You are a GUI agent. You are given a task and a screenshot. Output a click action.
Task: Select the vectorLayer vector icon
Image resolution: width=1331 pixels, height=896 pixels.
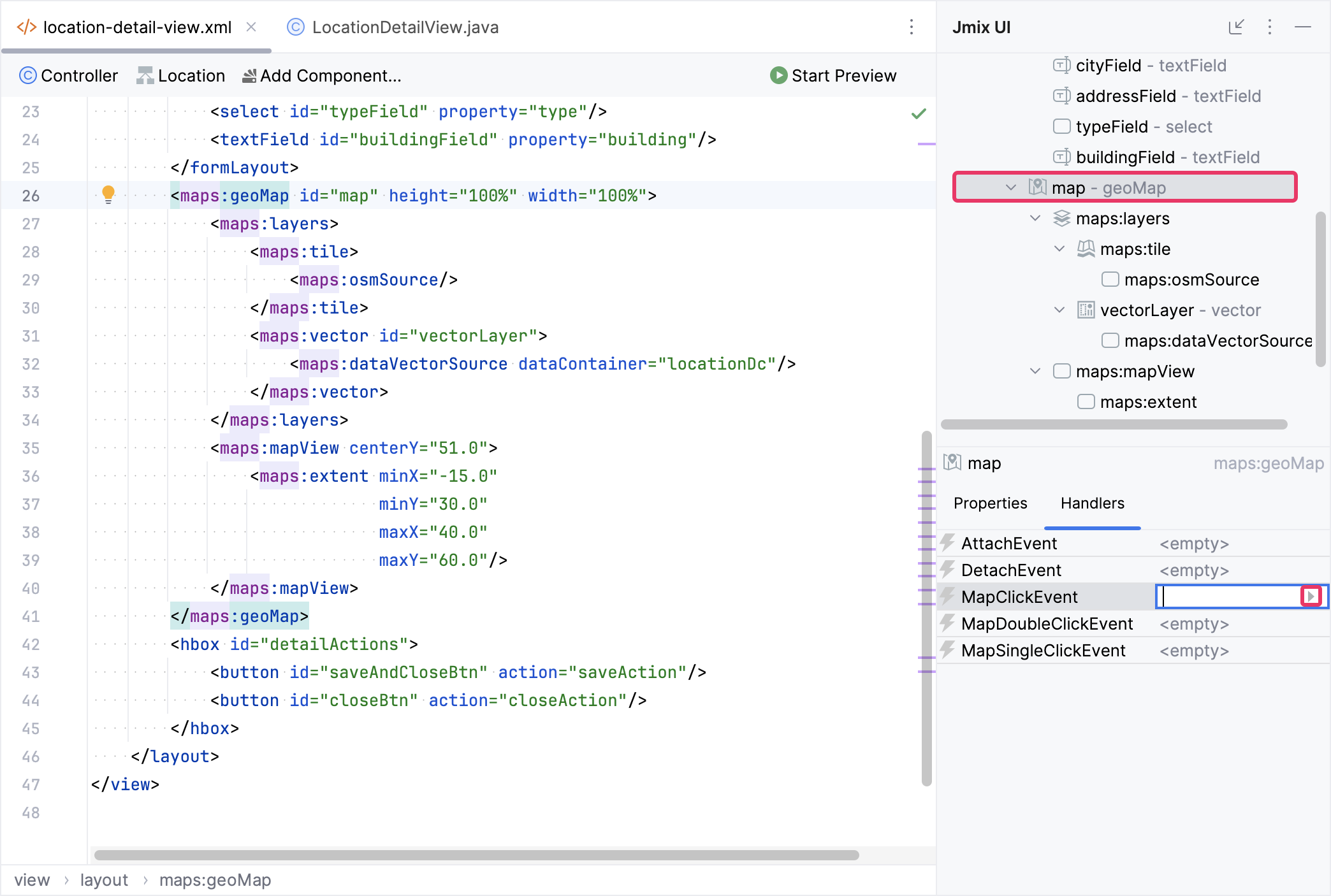(1086, 310)
